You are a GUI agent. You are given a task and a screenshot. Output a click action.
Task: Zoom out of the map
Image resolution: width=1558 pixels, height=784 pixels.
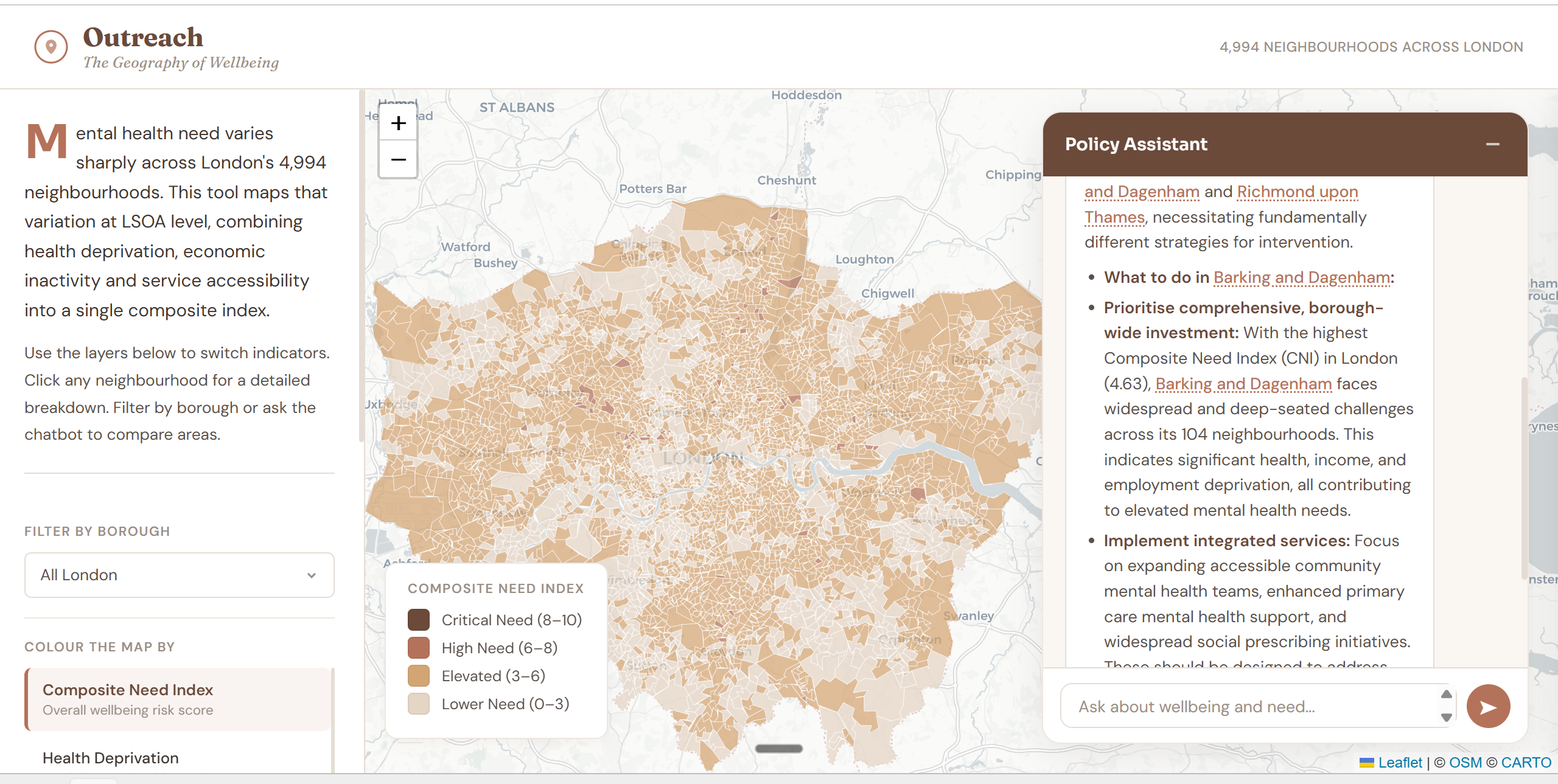(x=398, y=160)
